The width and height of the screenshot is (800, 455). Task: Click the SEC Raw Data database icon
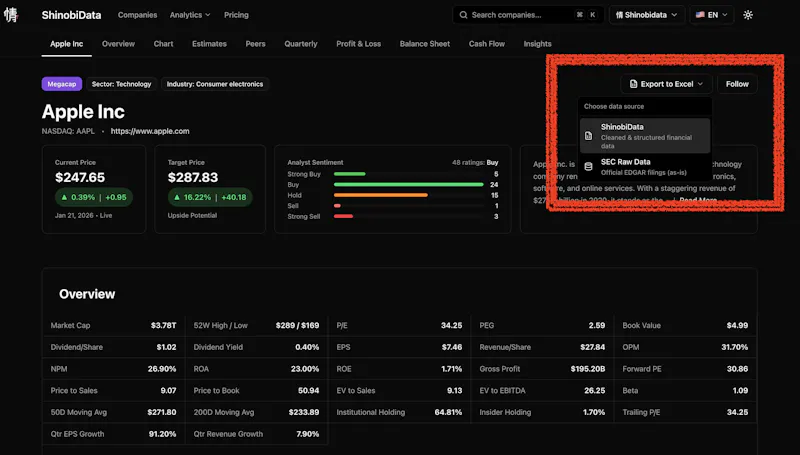pos(588,166)
